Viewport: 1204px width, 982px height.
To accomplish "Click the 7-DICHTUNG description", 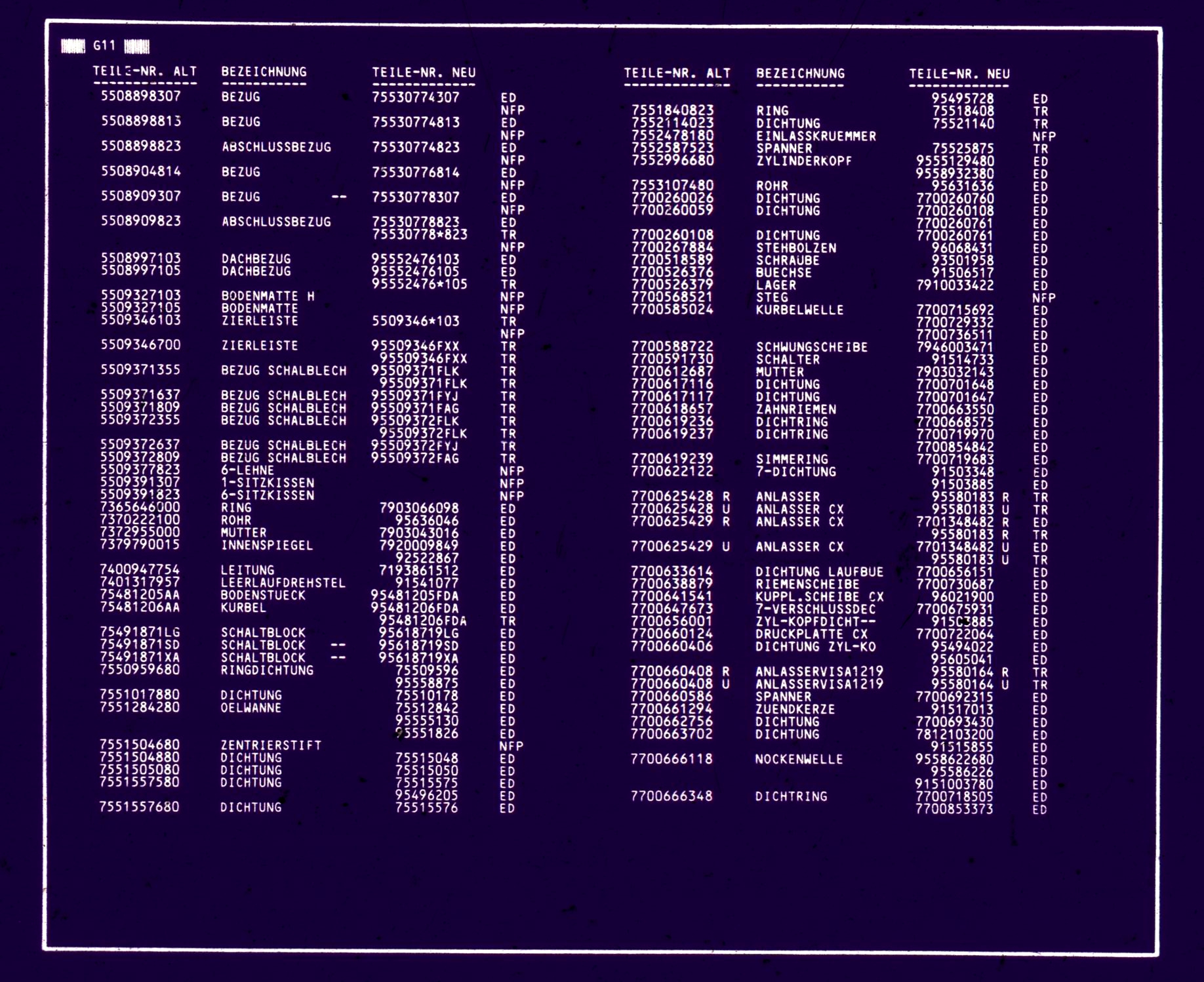I will coord(796,472).
